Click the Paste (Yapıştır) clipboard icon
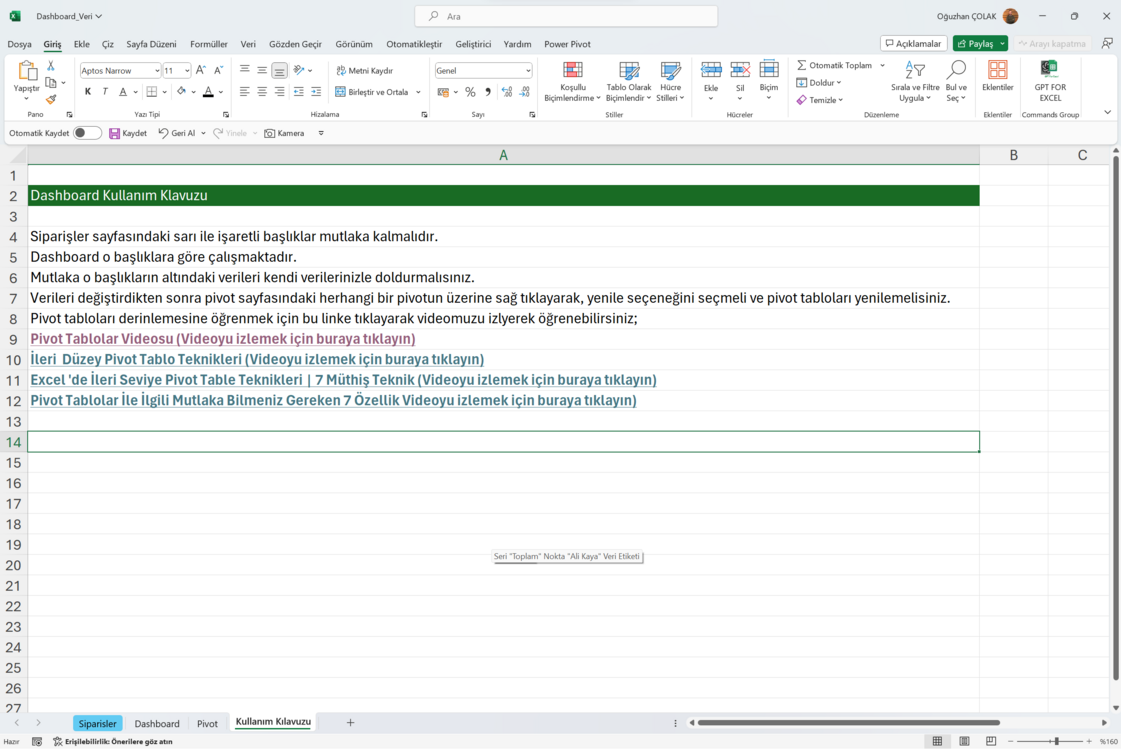 click(26, 70)
